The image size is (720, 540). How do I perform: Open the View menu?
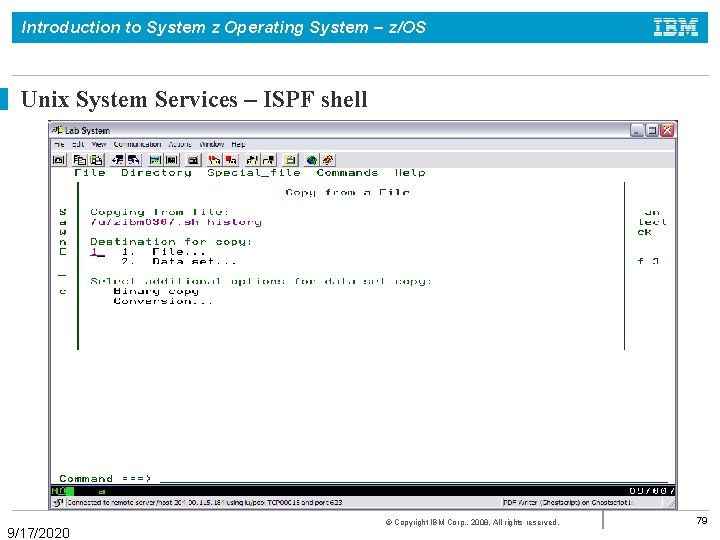(98, 144)
